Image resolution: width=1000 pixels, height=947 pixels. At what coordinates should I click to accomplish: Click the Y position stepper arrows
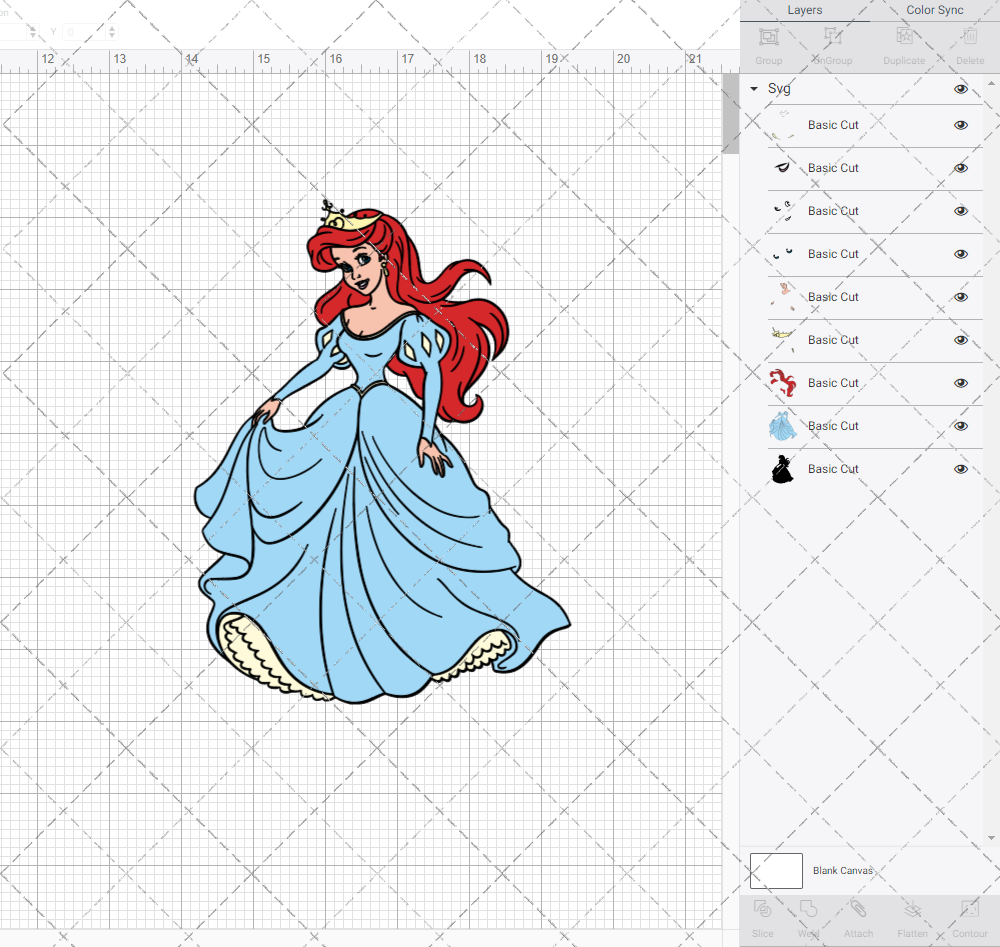pyautogui.click(x=112, y=31)
